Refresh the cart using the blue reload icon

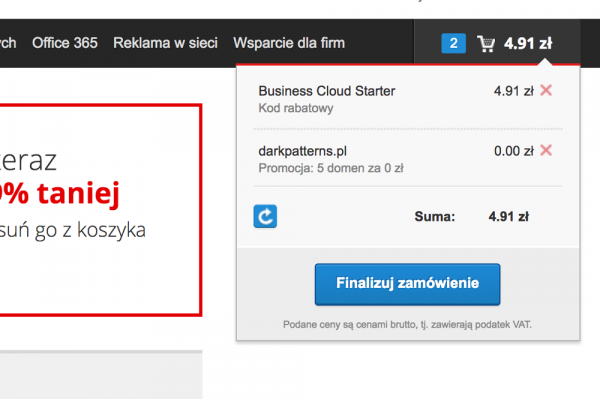265,217
